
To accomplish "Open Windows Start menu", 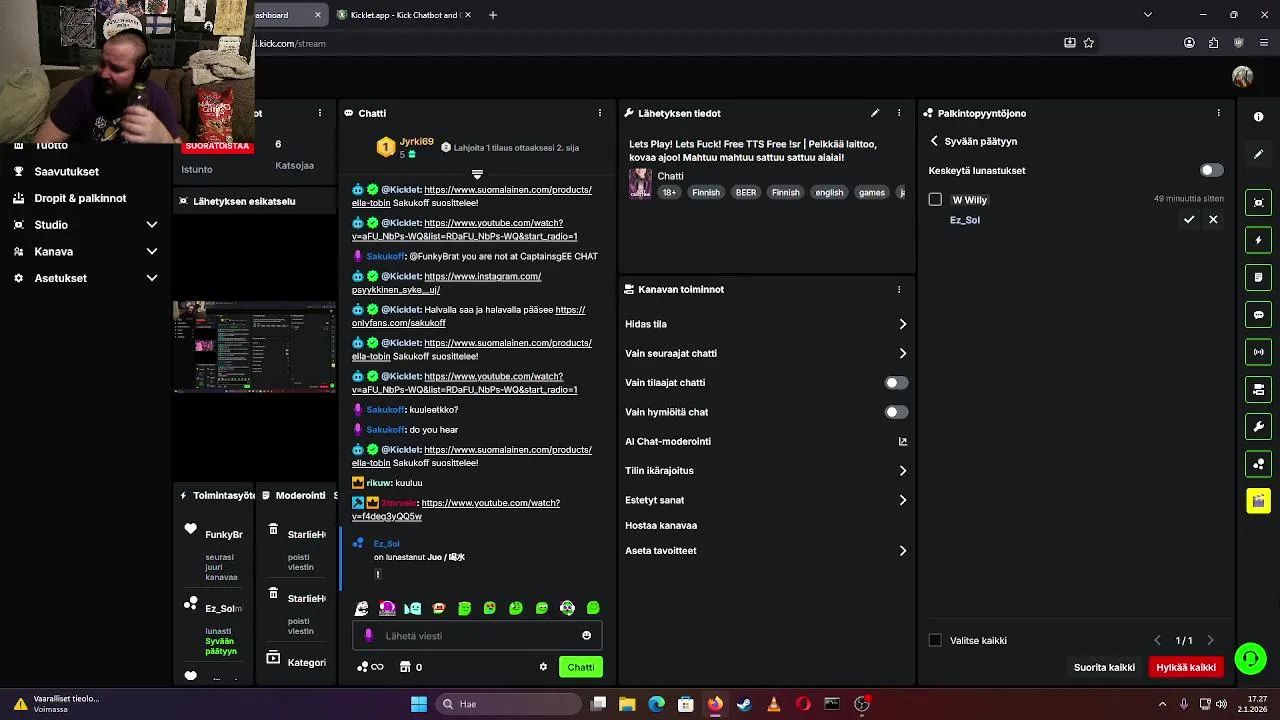I will [419, 704].
